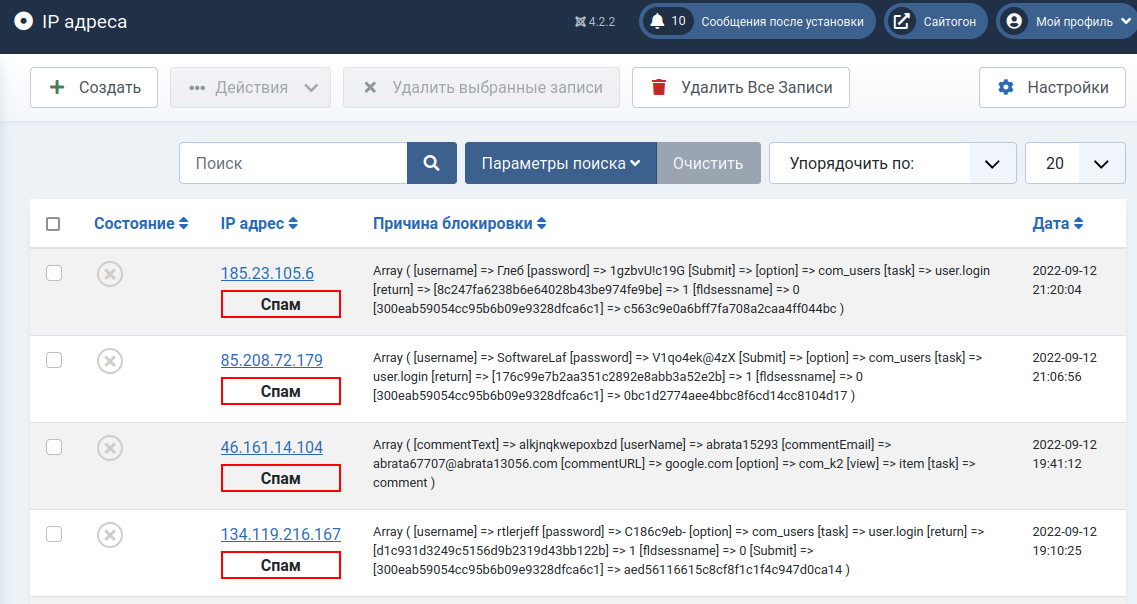Open the Мой профиль menu
Image resolution: width=1137 pixels, height=604 pixels.
[1066, 21]
